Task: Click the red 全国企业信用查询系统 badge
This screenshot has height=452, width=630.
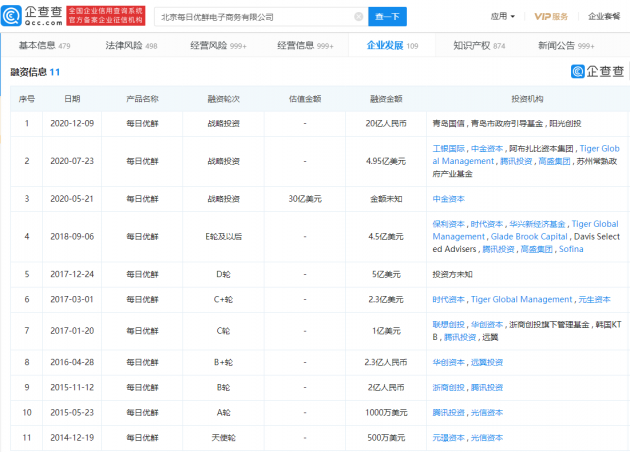Action: tap(106, 16)
